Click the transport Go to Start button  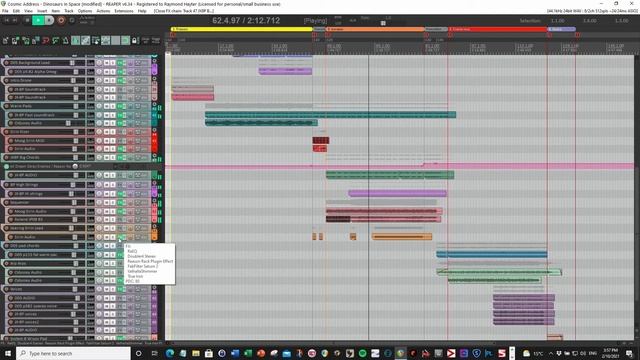point(7,20)
